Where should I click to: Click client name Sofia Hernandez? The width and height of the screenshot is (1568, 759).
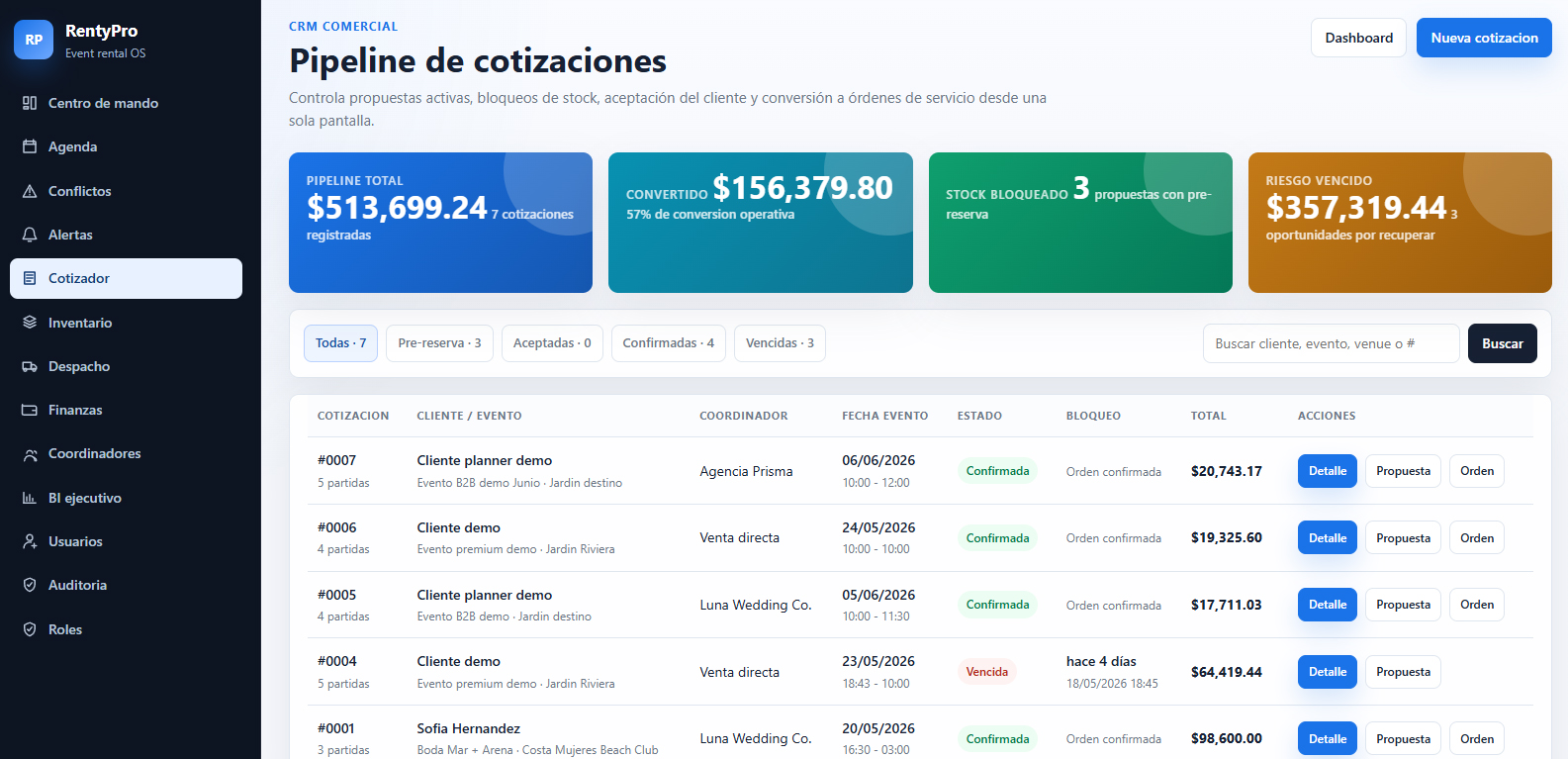469,728
